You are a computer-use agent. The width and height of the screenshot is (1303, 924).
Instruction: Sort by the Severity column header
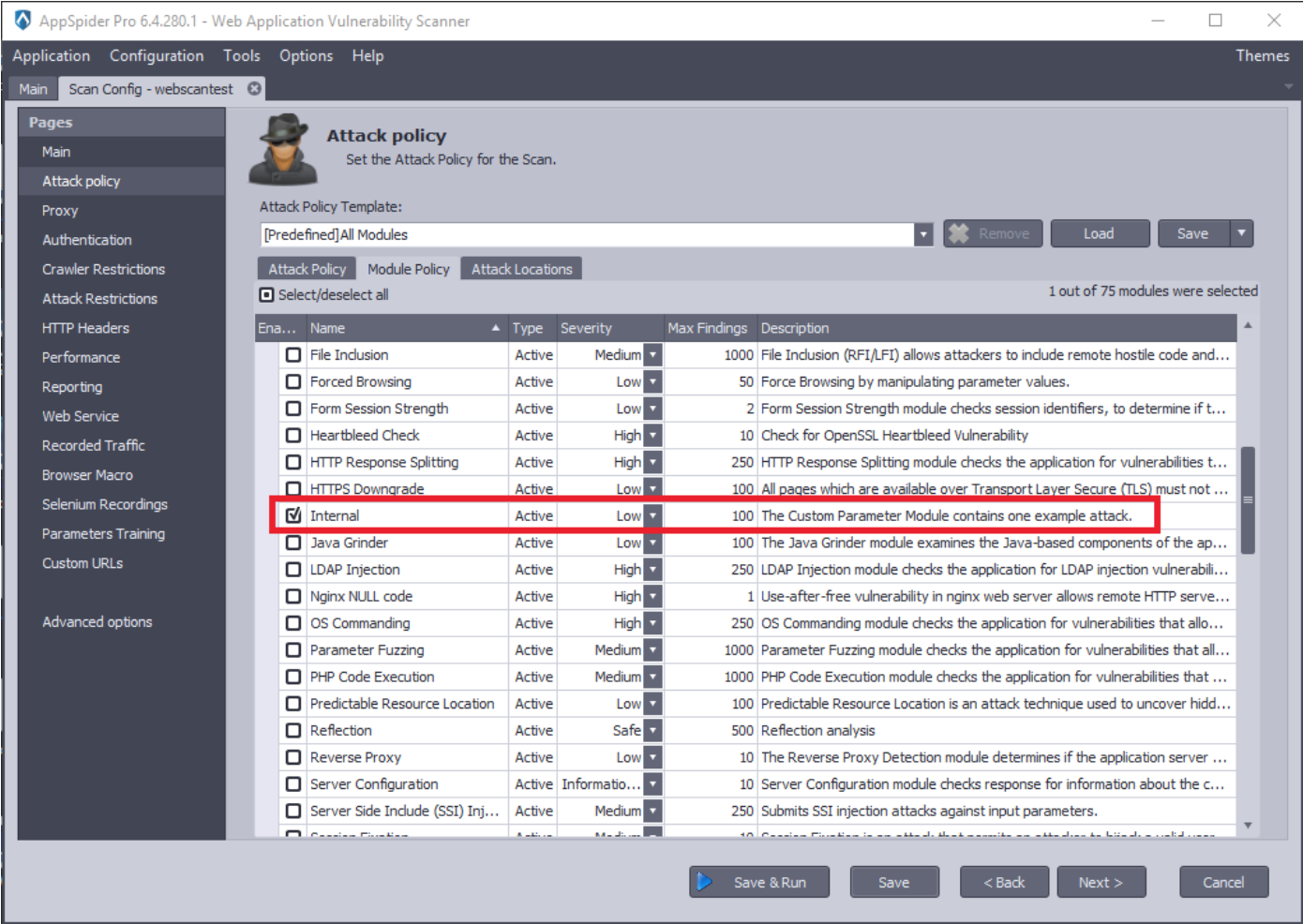click(610, 328)
